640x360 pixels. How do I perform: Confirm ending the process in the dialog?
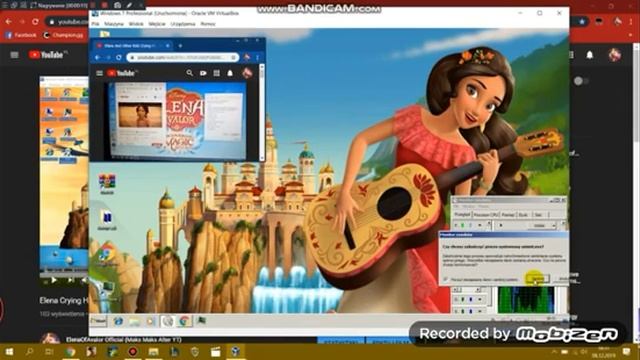537,279
